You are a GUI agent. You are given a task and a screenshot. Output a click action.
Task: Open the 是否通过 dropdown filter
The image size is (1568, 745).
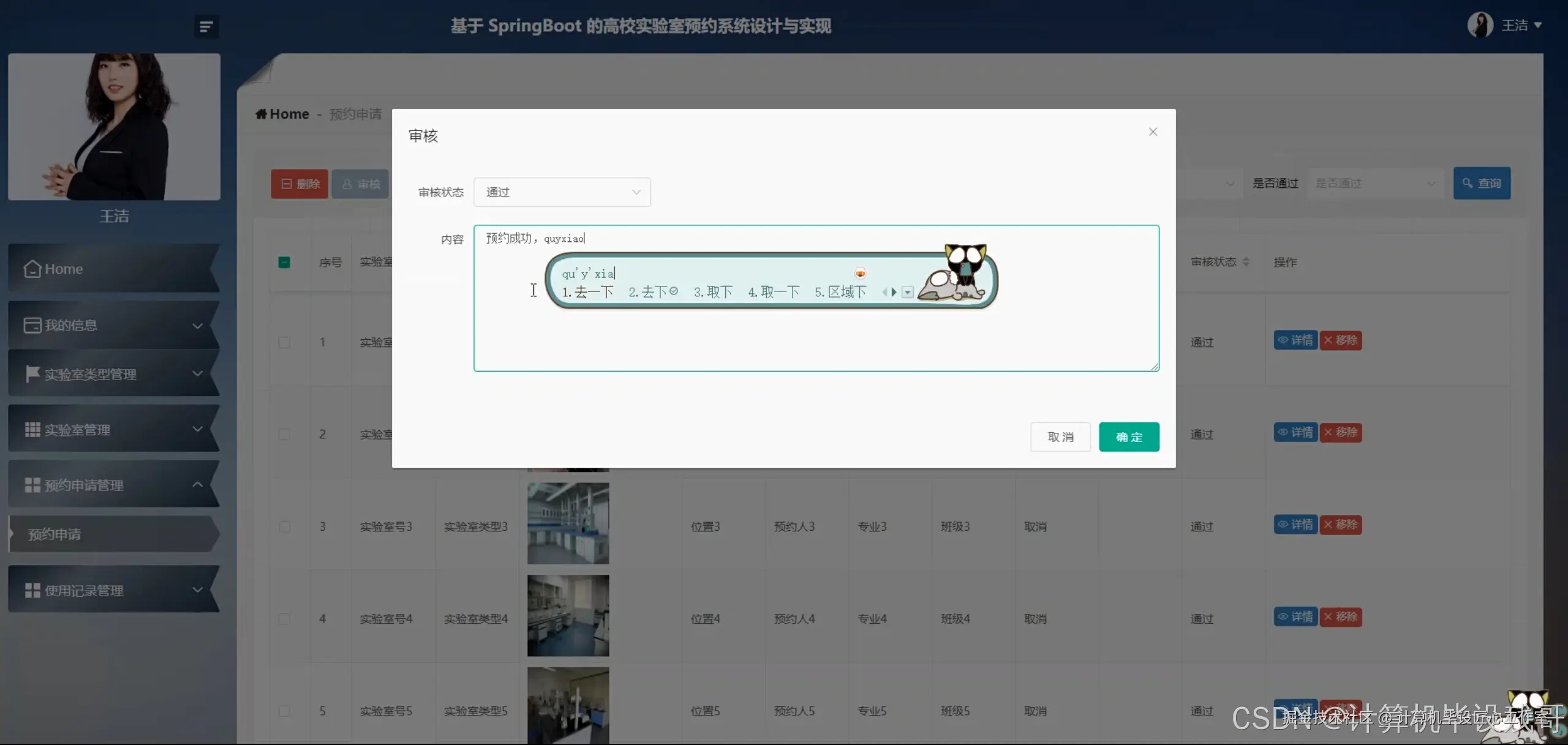pyautogui.click(x=1374, y=183)
